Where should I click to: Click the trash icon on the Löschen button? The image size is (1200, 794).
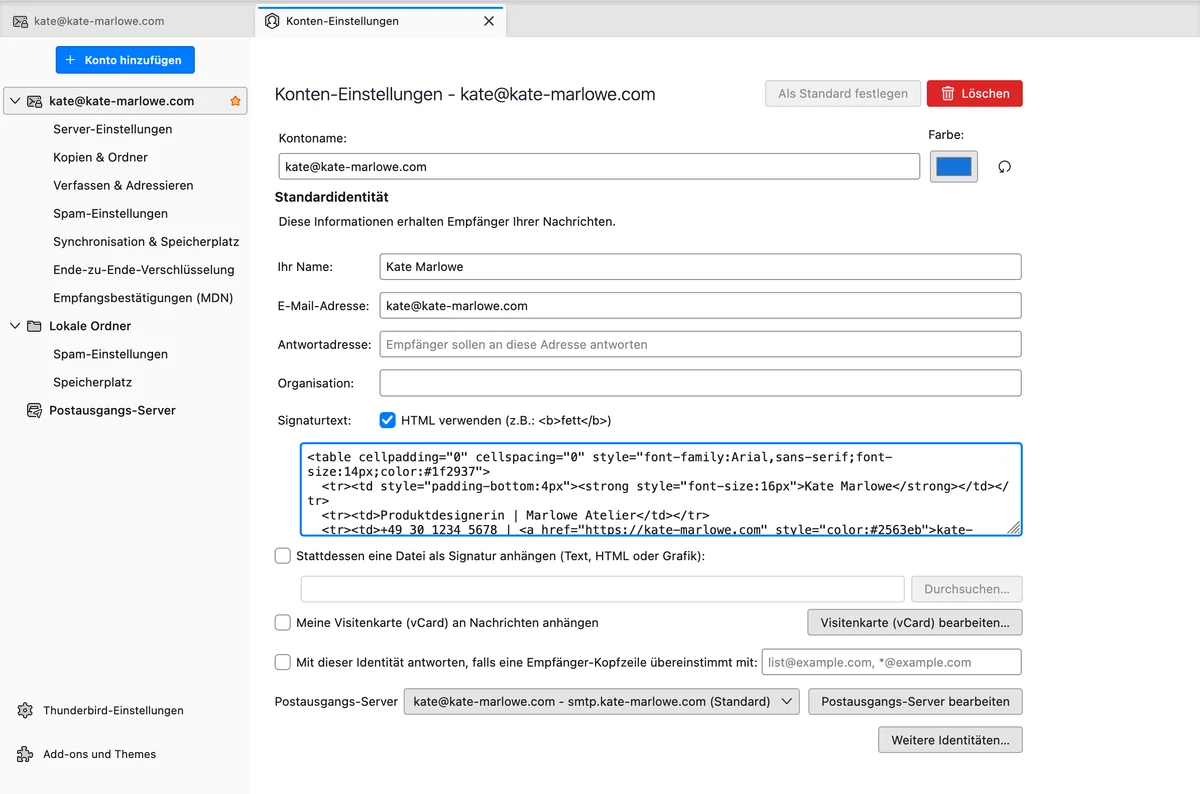coord(946,93)
